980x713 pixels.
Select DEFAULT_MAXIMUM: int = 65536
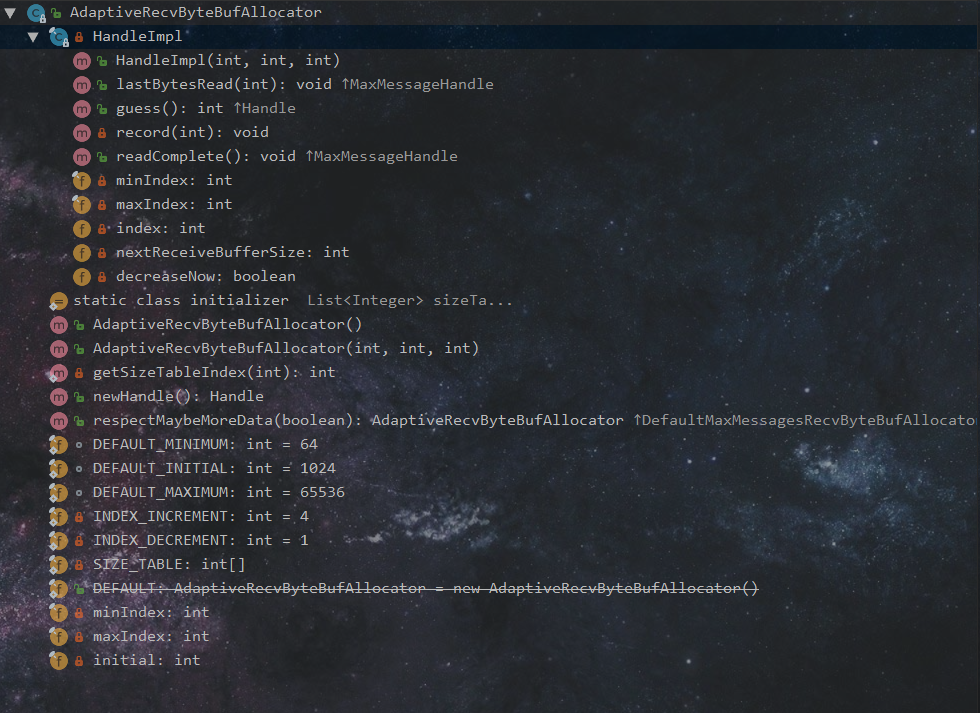219,492
